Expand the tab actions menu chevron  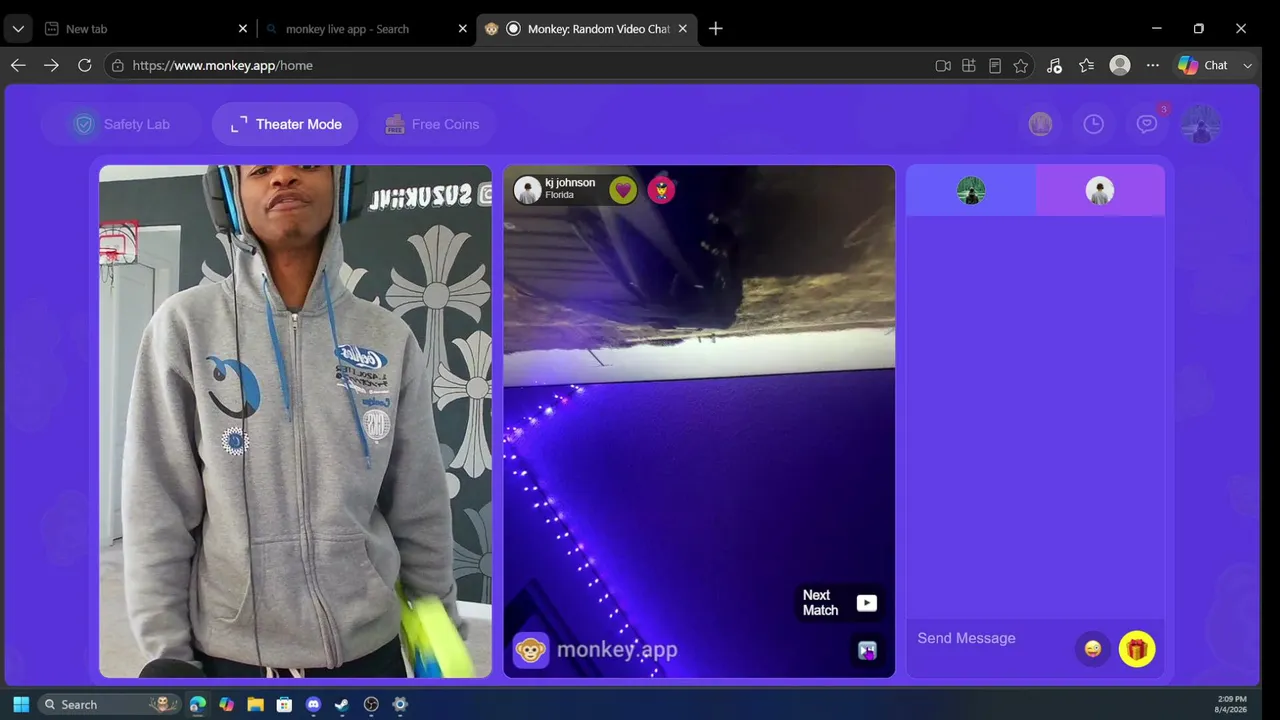point(18,29)
